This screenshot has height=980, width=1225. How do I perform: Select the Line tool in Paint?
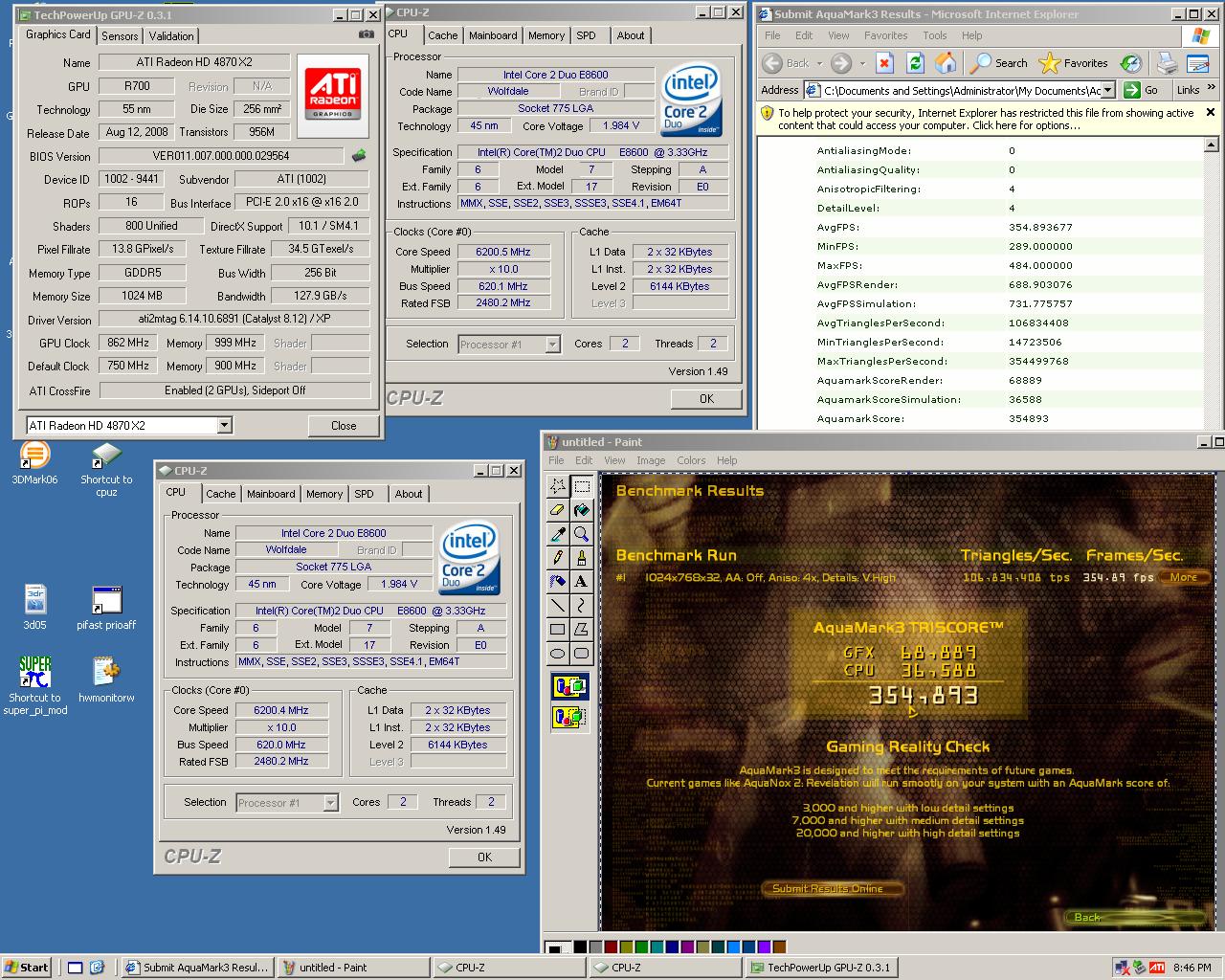(x=558, y=605)
